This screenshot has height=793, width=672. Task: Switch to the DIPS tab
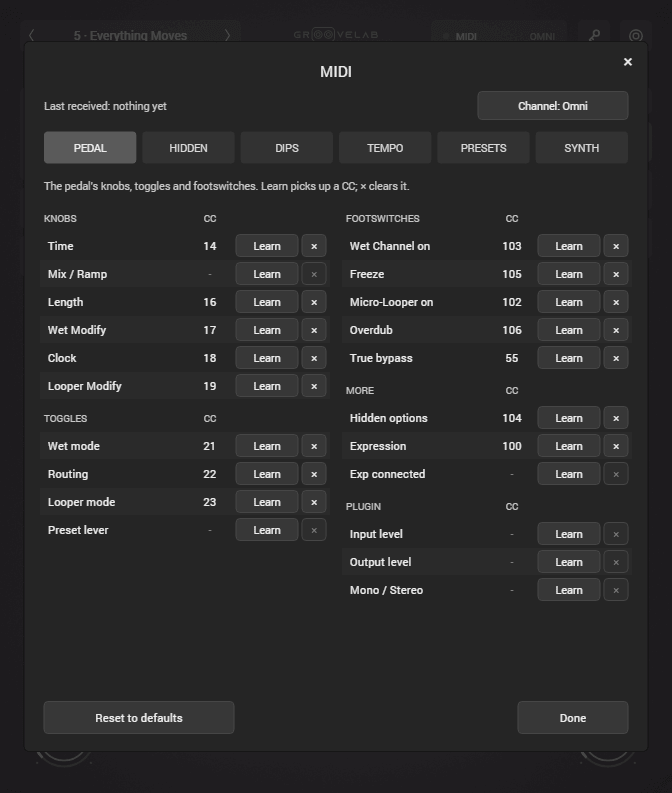(287, 148)
